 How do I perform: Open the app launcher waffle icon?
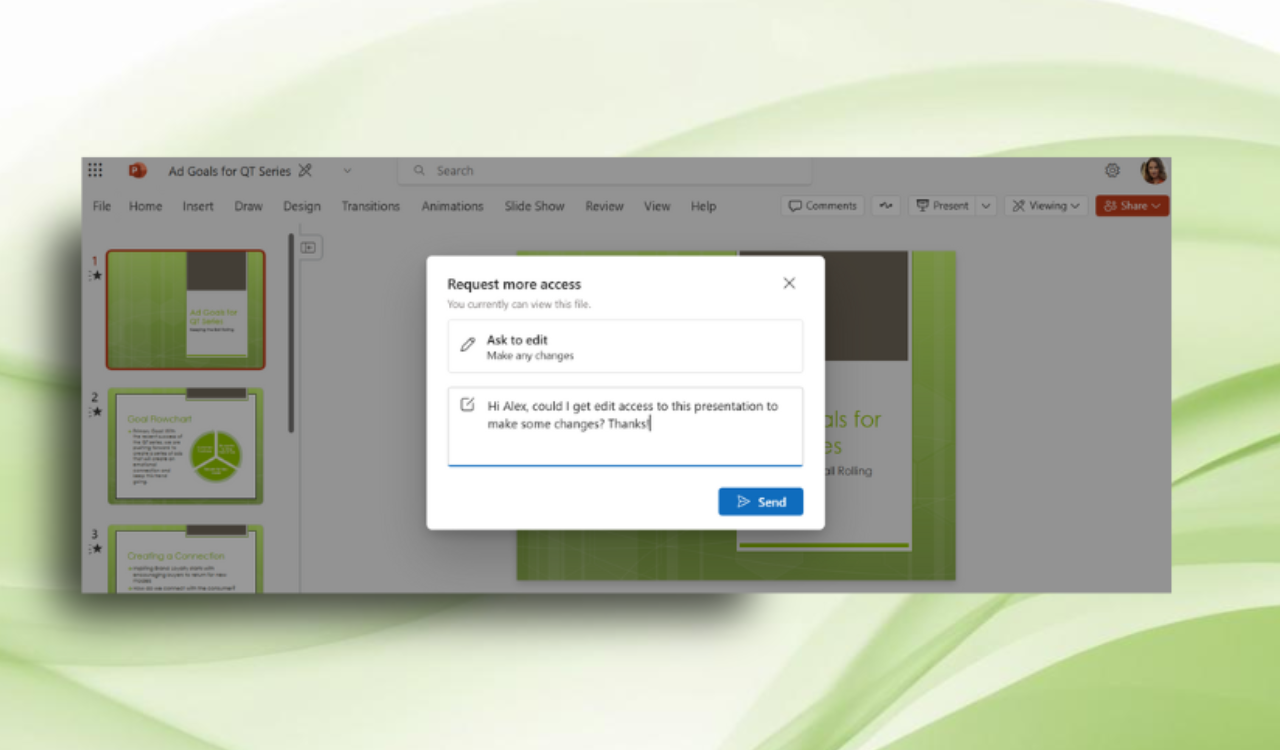[95, 171]
